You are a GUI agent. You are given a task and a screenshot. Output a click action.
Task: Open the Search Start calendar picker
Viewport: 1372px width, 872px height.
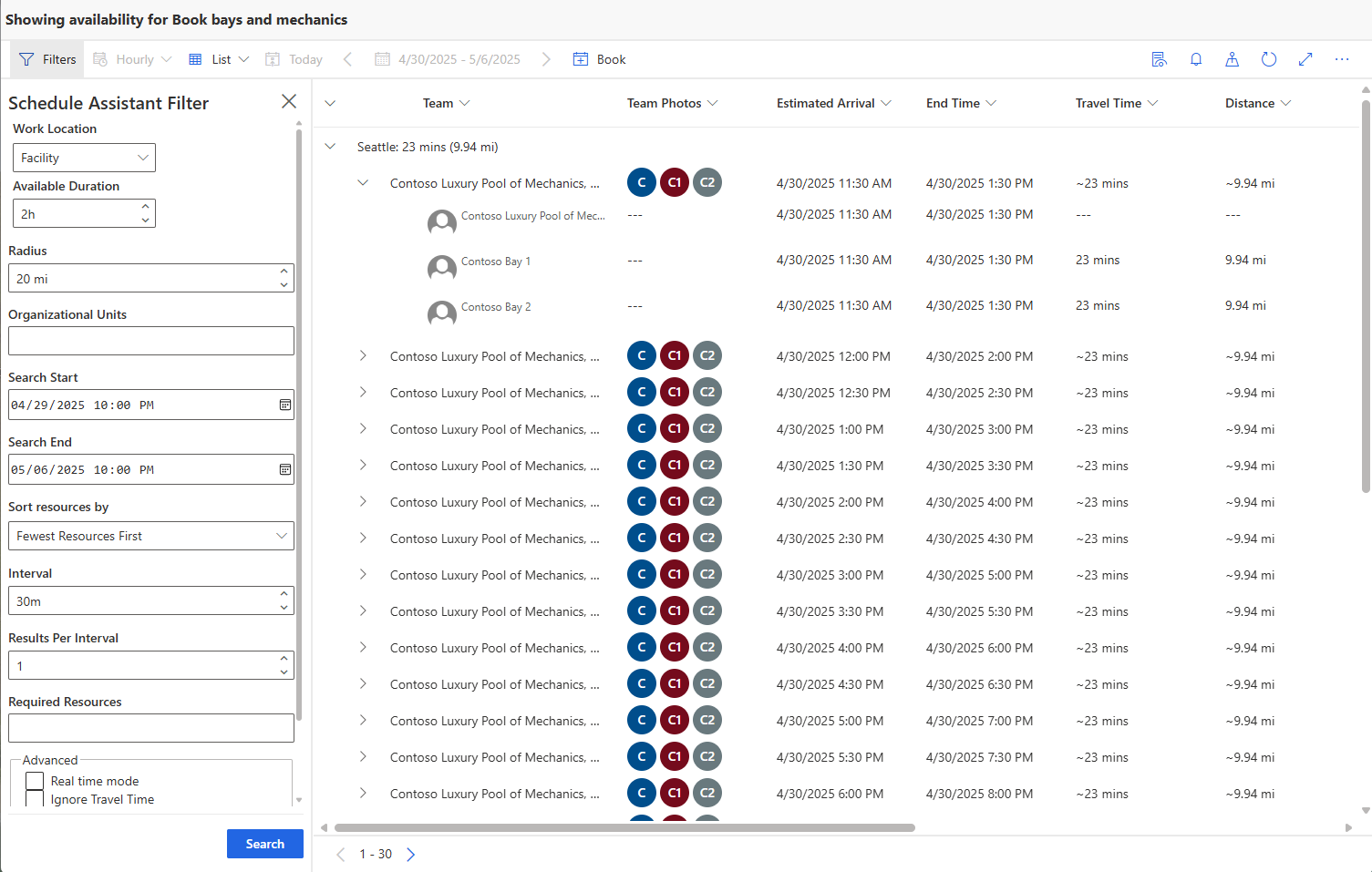pos(284,405)
